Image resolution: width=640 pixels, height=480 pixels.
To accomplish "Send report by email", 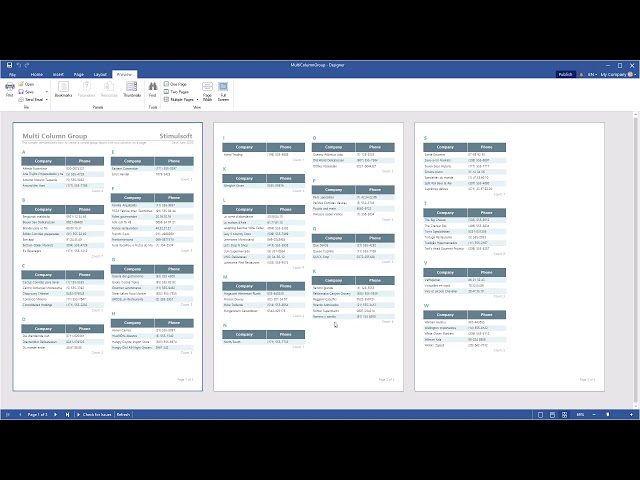I will pos(31,99).
